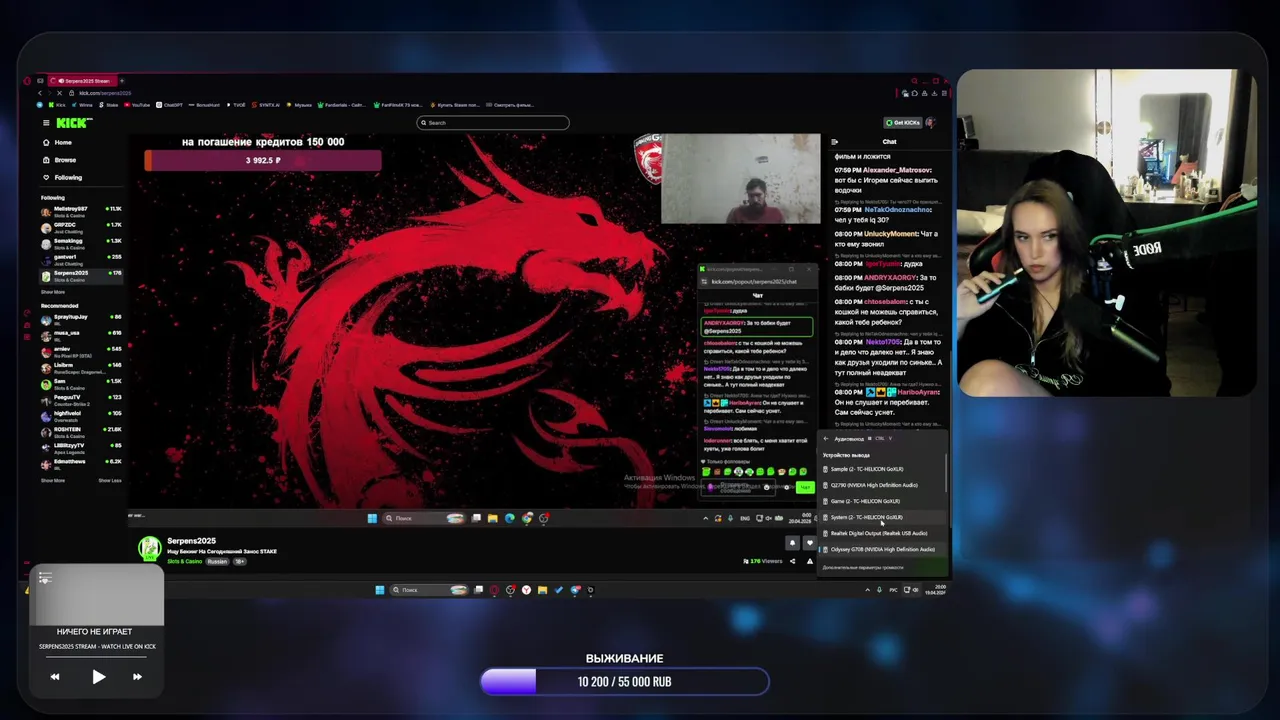Open additional volume settings link
This screenshot has height=720, width=1280.
(x=863, y=567)
